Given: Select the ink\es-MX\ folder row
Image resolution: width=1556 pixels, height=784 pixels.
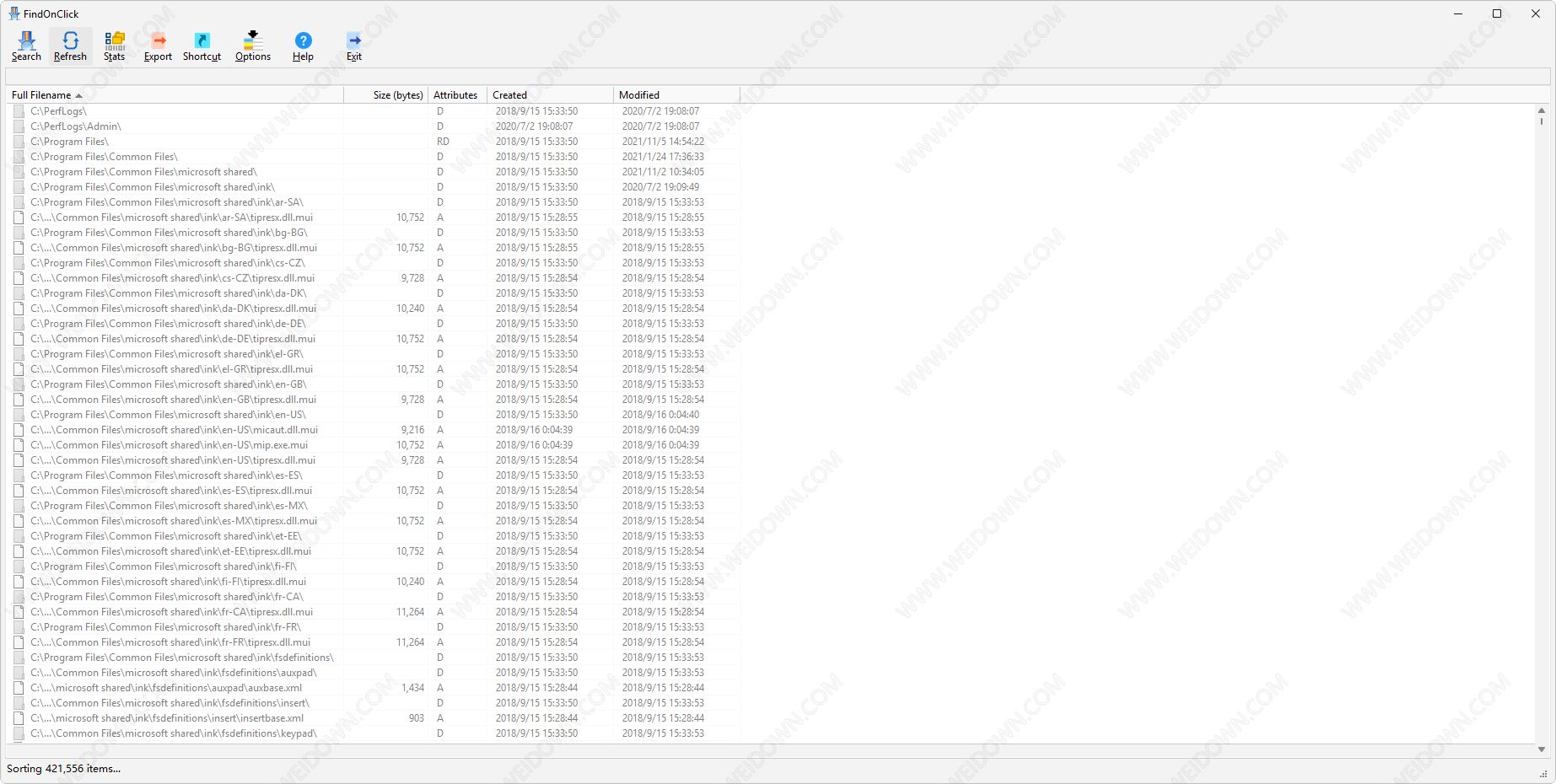Looking at the screenshot, I should [x=374, y=506].
